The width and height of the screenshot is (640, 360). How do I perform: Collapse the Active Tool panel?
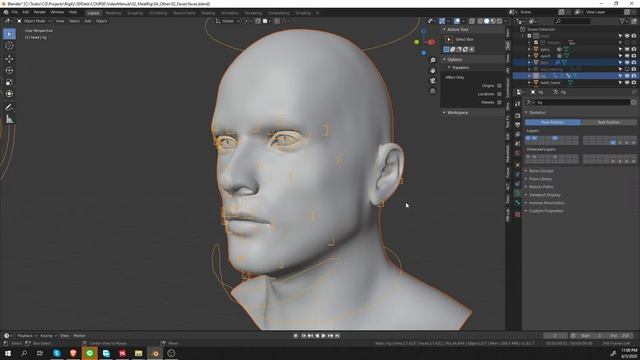457,29
